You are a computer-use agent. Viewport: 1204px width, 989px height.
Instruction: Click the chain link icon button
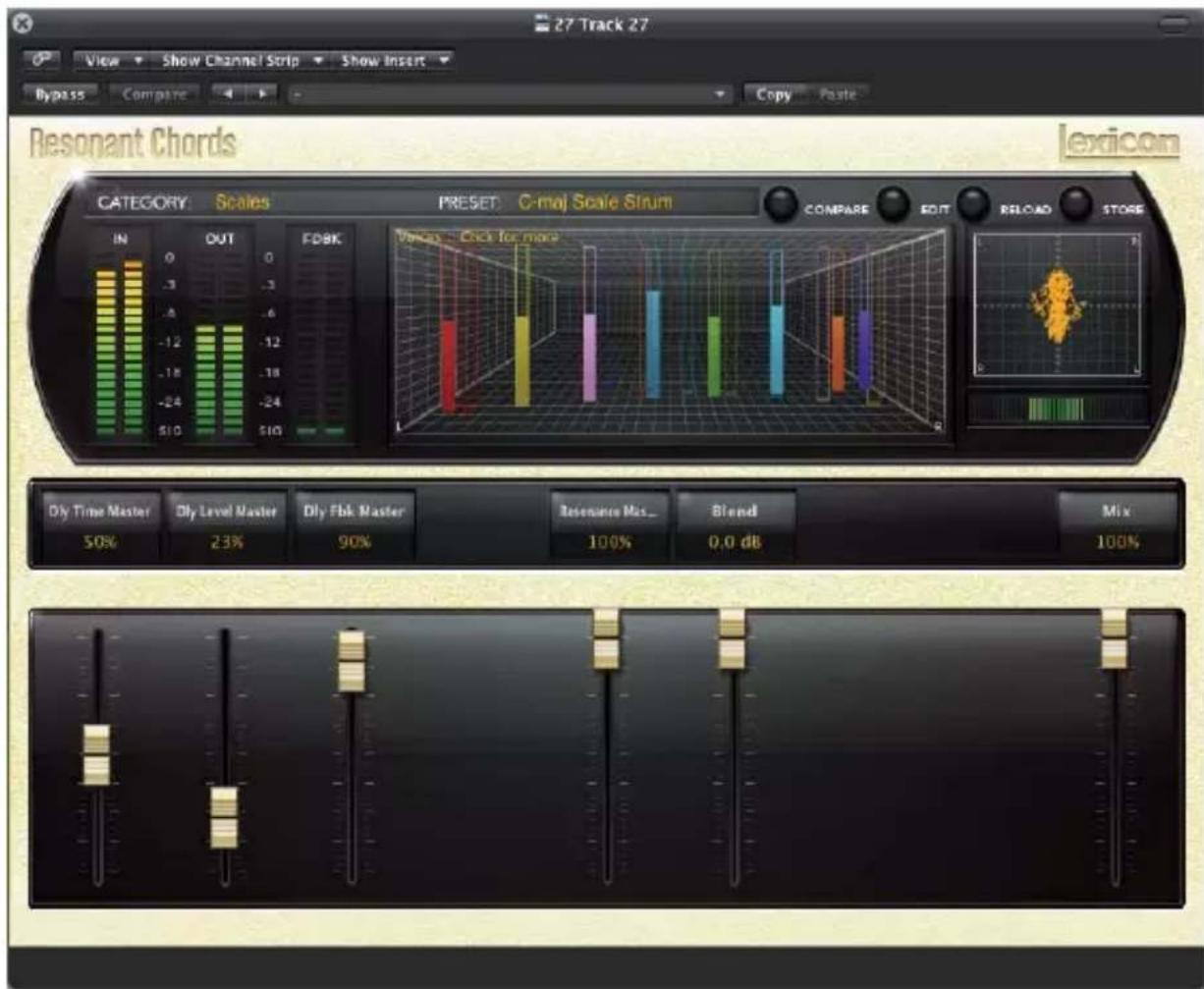tap(43, 61)
